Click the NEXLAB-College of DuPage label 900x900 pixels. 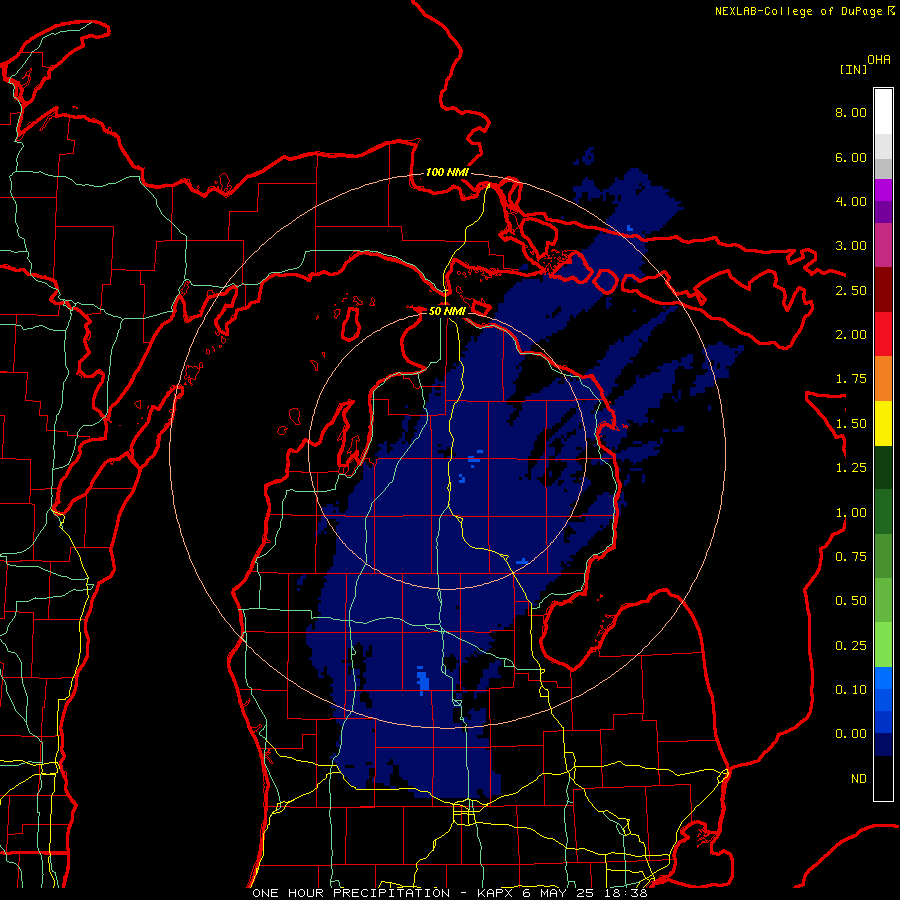point(804,11)
